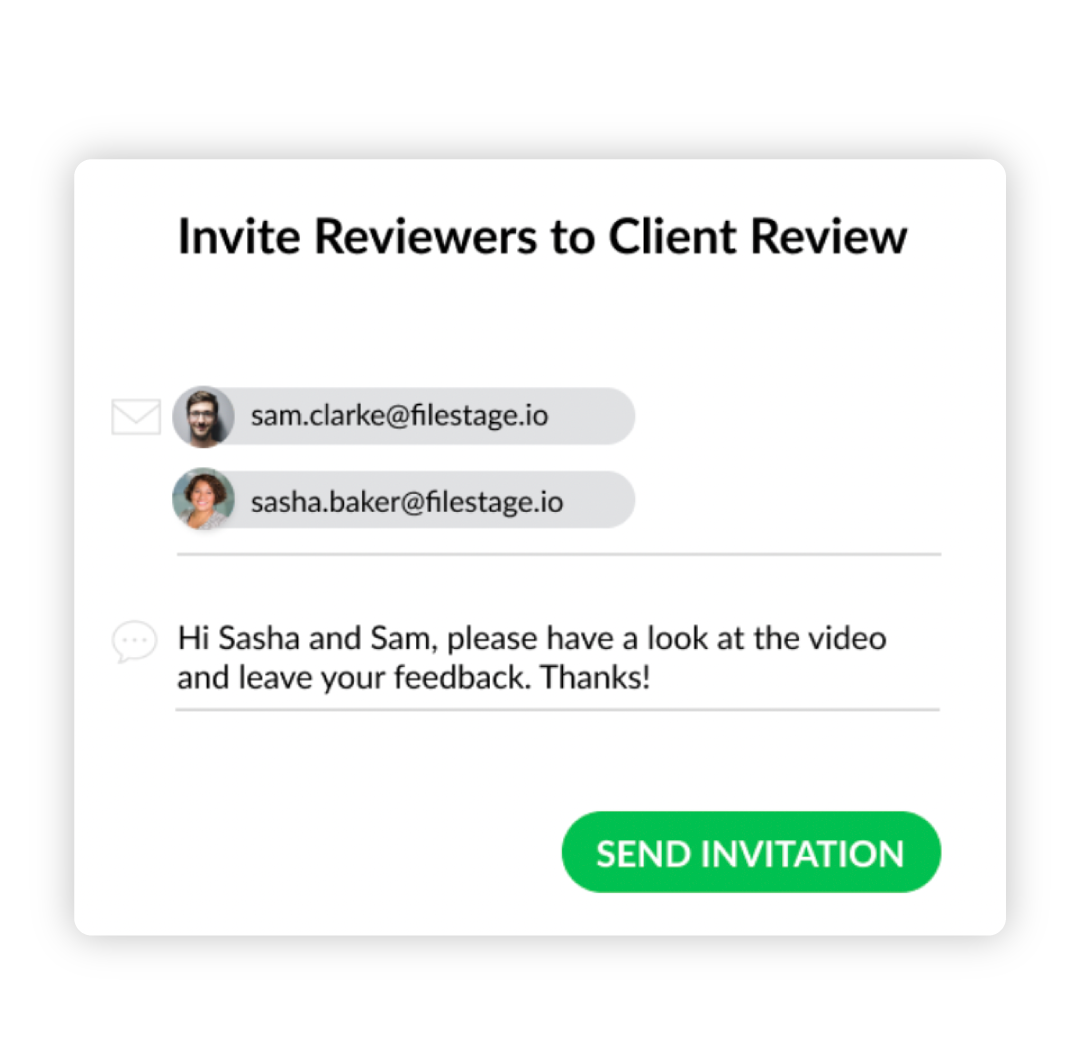
Task: Click the envelope email icon
Action: (136, 416)
